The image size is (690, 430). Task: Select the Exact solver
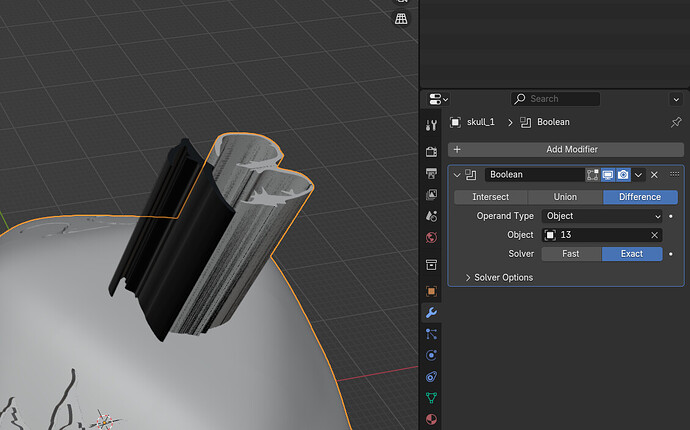(x=632, y=254)
